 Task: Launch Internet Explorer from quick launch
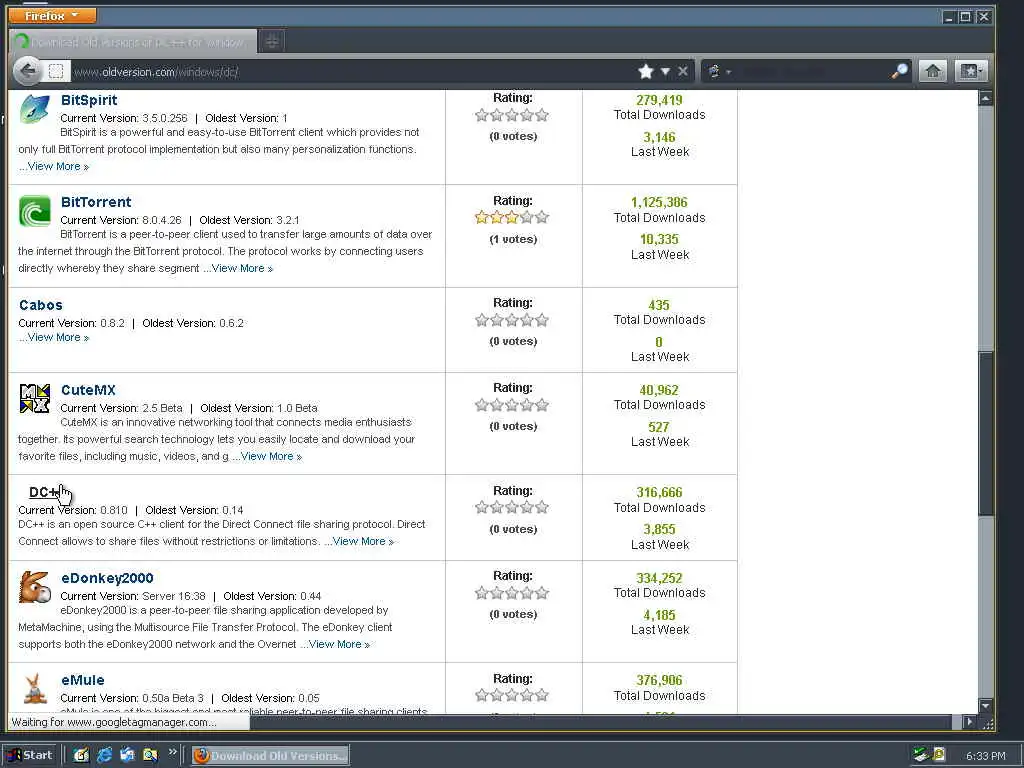pyautogui.click(x=104, y=755)
